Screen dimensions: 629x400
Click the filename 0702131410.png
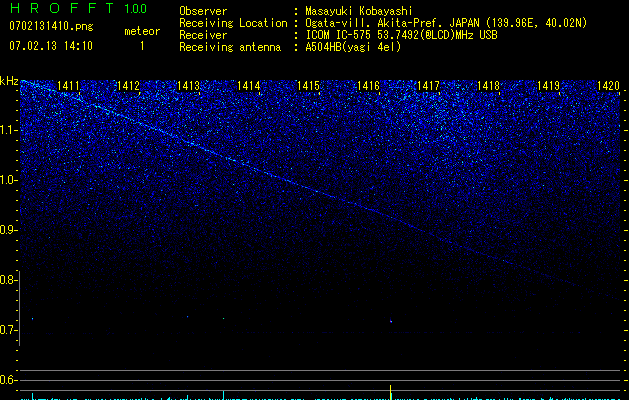51,26
